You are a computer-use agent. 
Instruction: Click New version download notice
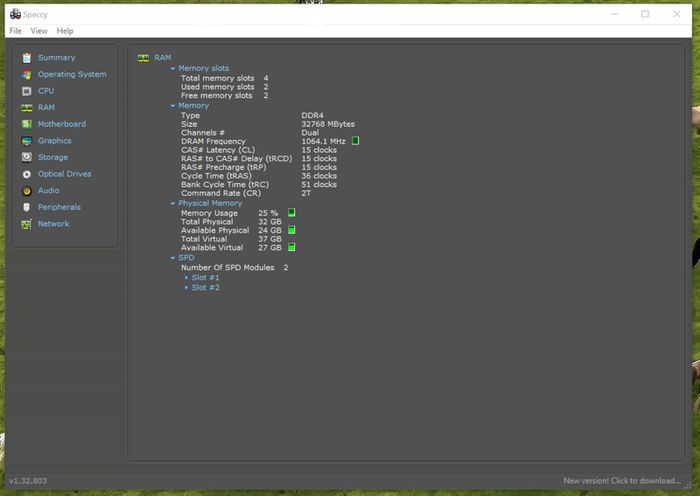(x=622, y=481)
